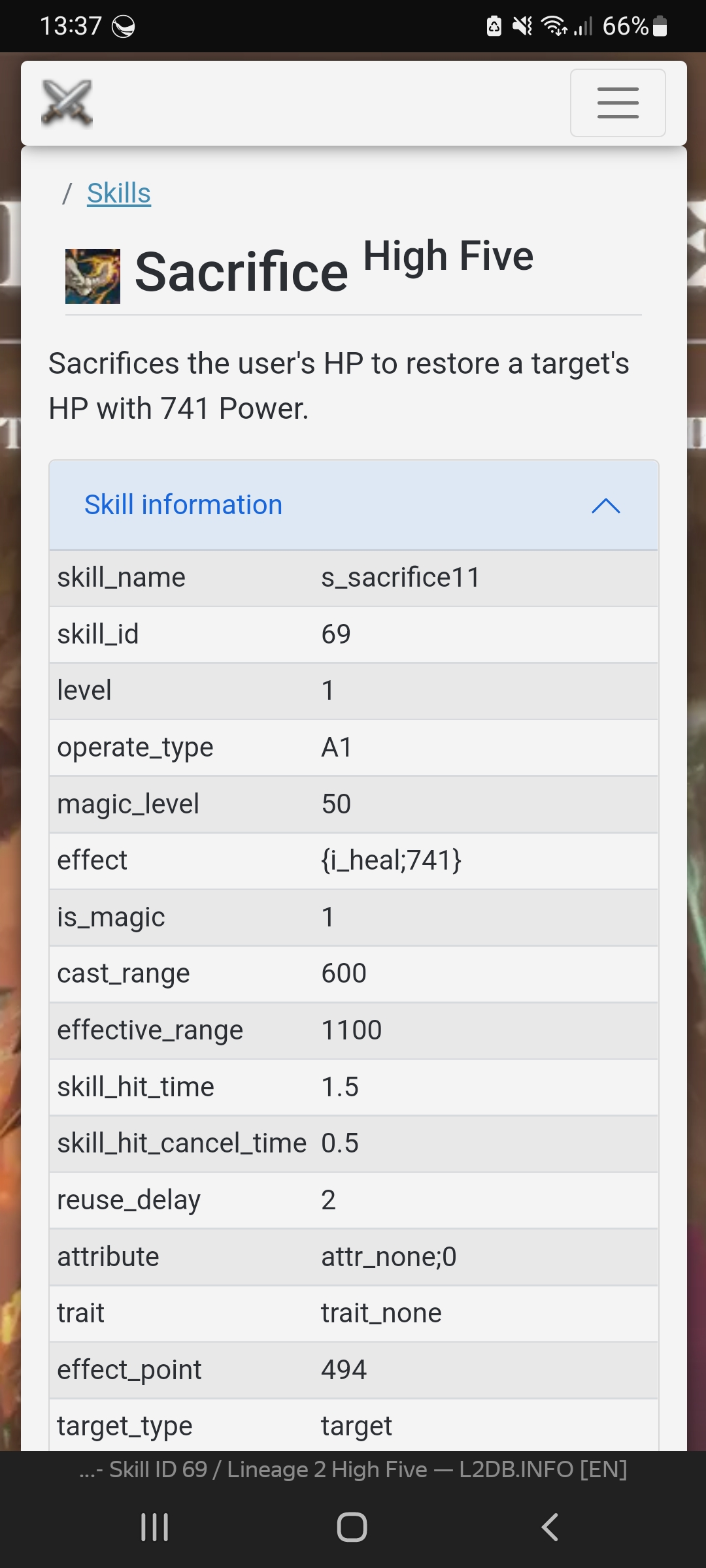Screen dimensions: 706x1568
Task: Tap the 13:37 clock in status bar
Action: pos(71,26)
